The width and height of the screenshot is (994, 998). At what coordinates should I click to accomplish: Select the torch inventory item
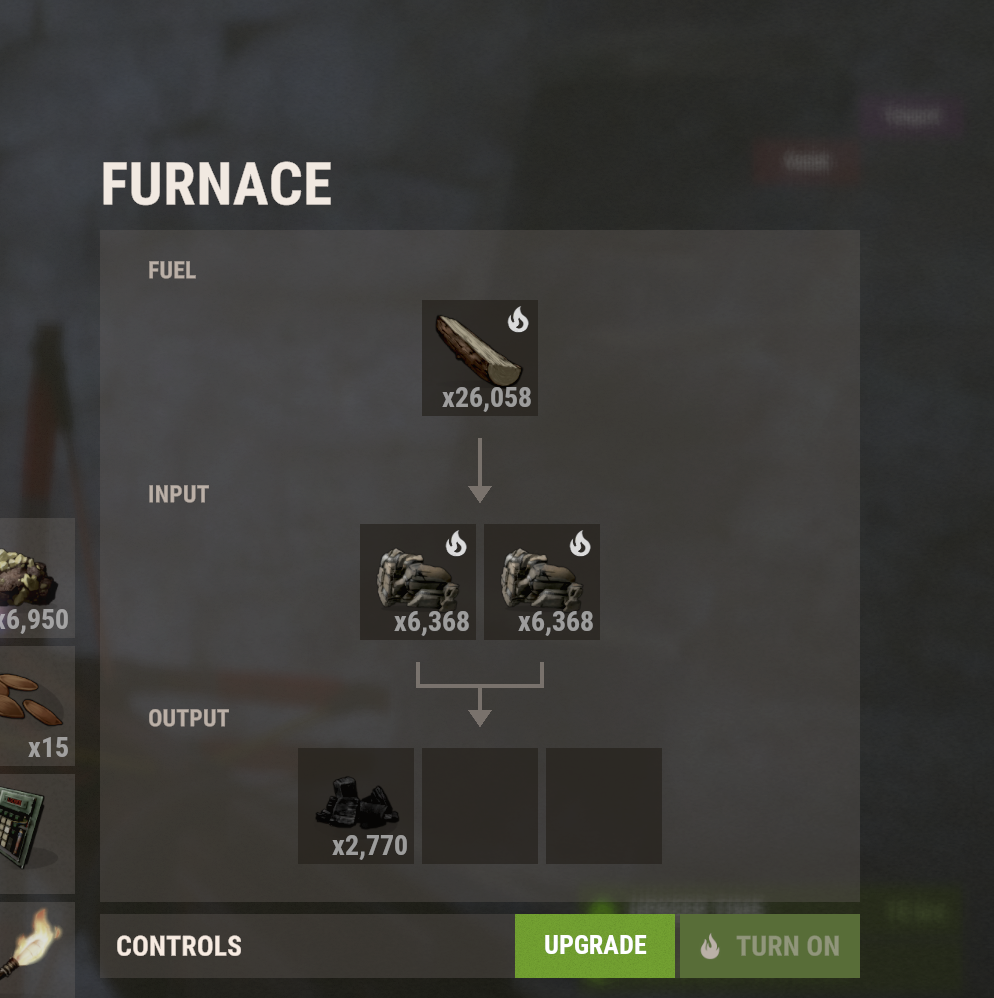tap(37, 950)
